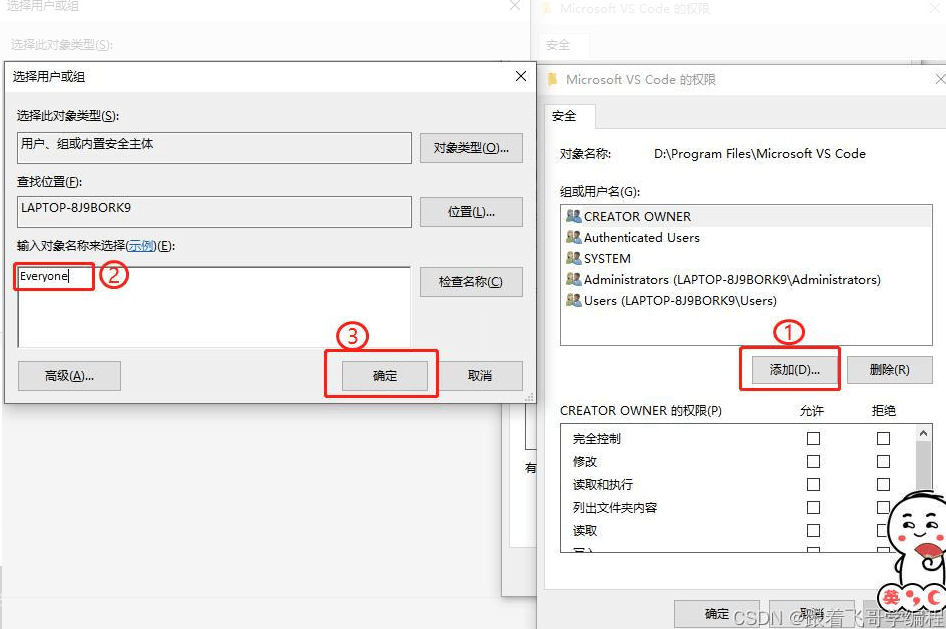This screenshot has width=946, height=629.
Task: Click the SYSTEM group icon
Action: (573, 258)
